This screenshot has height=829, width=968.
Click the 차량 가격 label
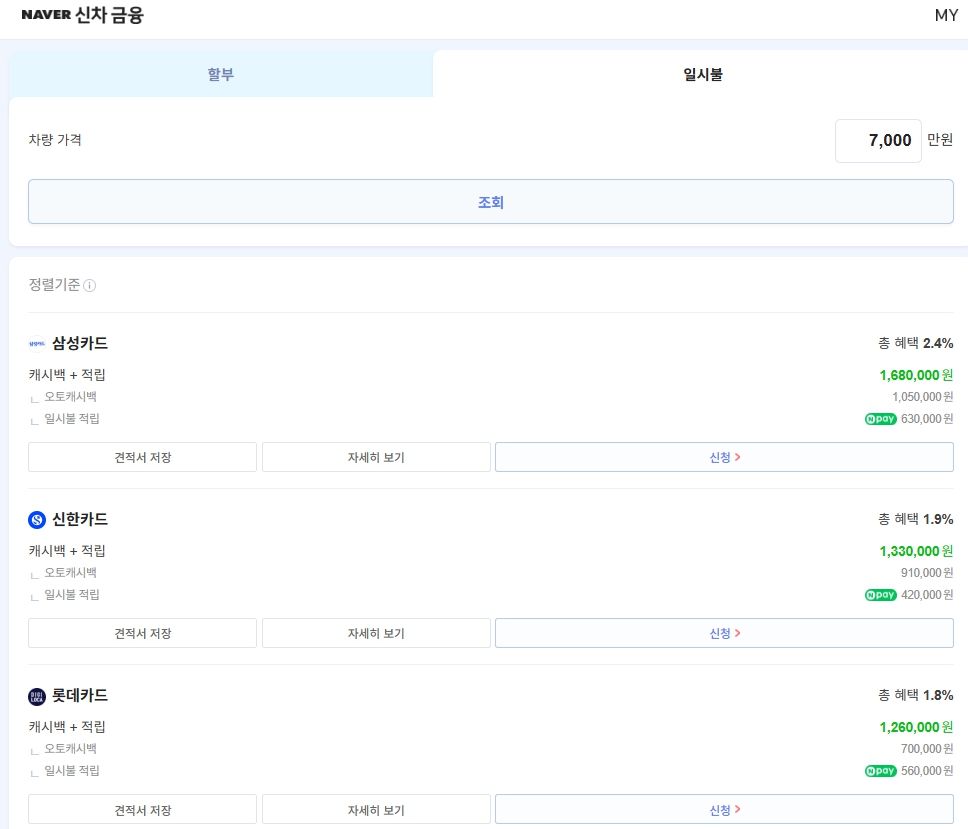coord(55,140)
